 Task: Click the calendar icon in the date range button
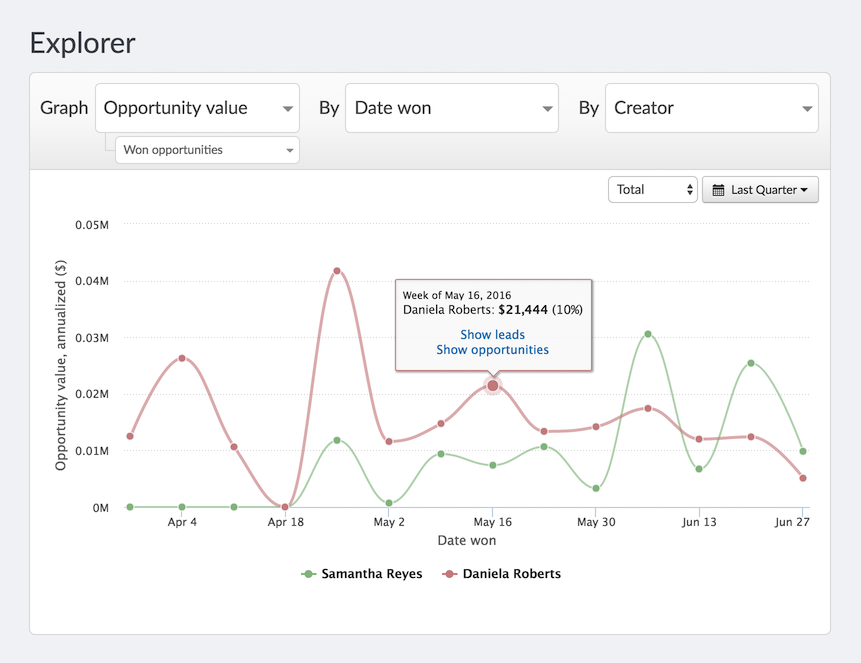718,190
